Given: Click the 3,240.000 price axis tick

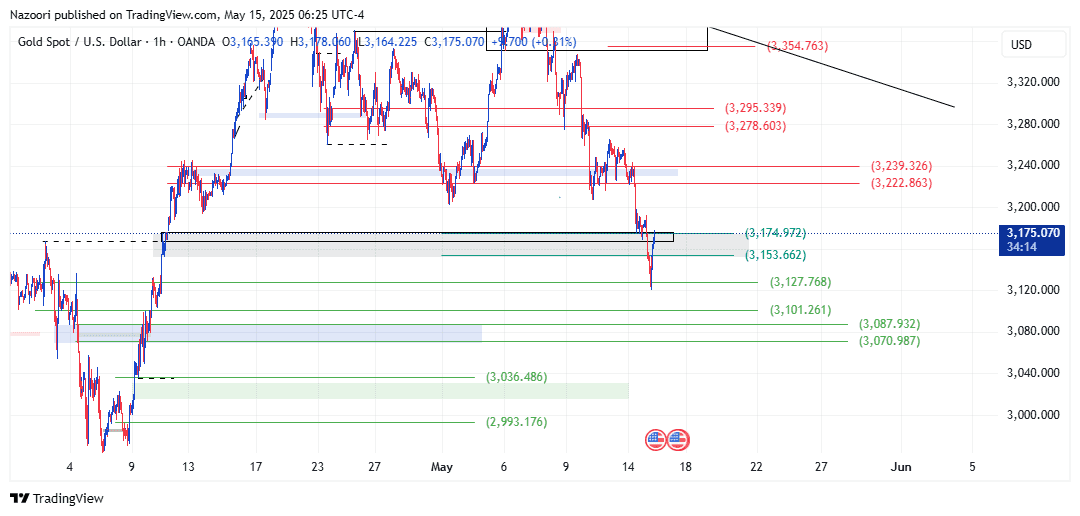Looking at the screenshot, I should 1033,165.
